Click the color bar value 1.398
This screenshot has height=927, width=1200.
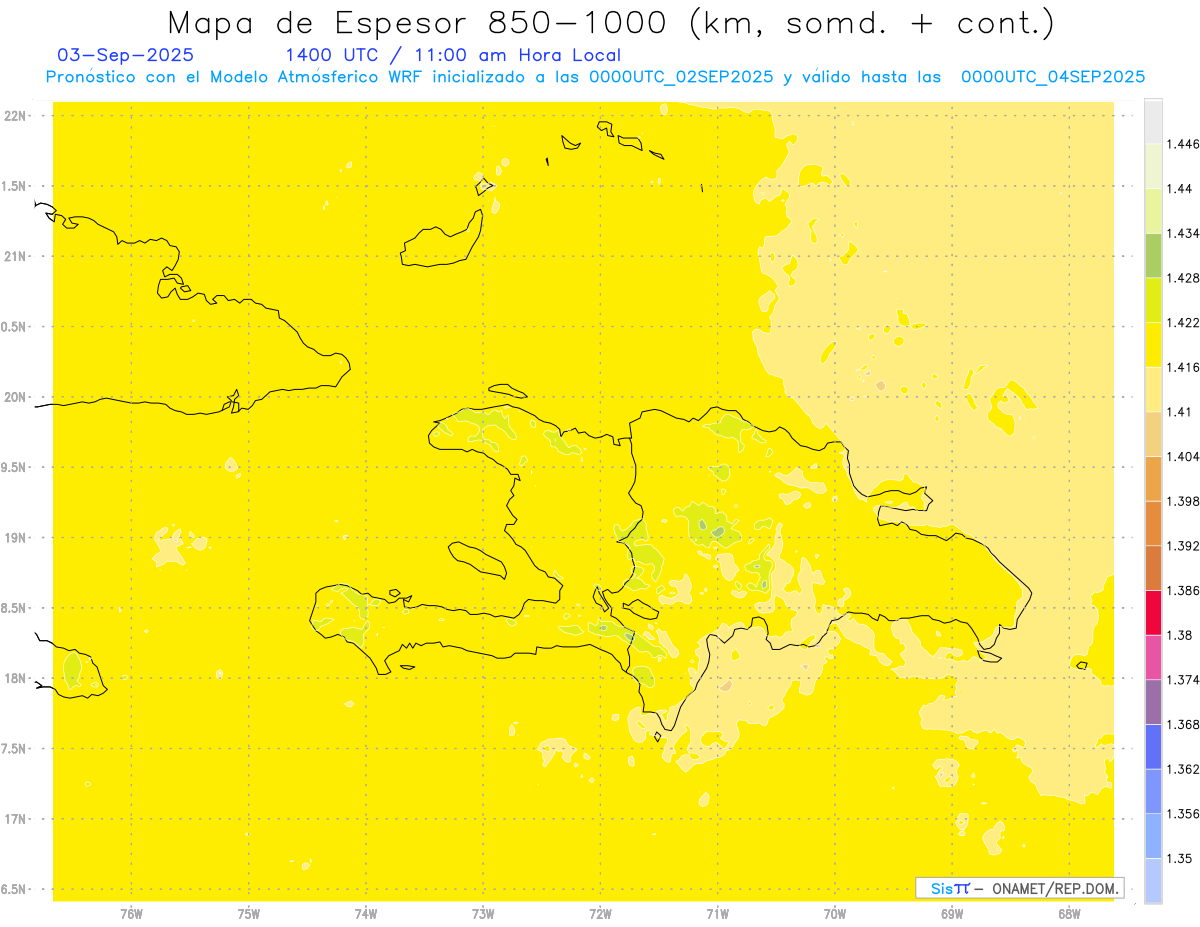click(x=1183, y=501)
